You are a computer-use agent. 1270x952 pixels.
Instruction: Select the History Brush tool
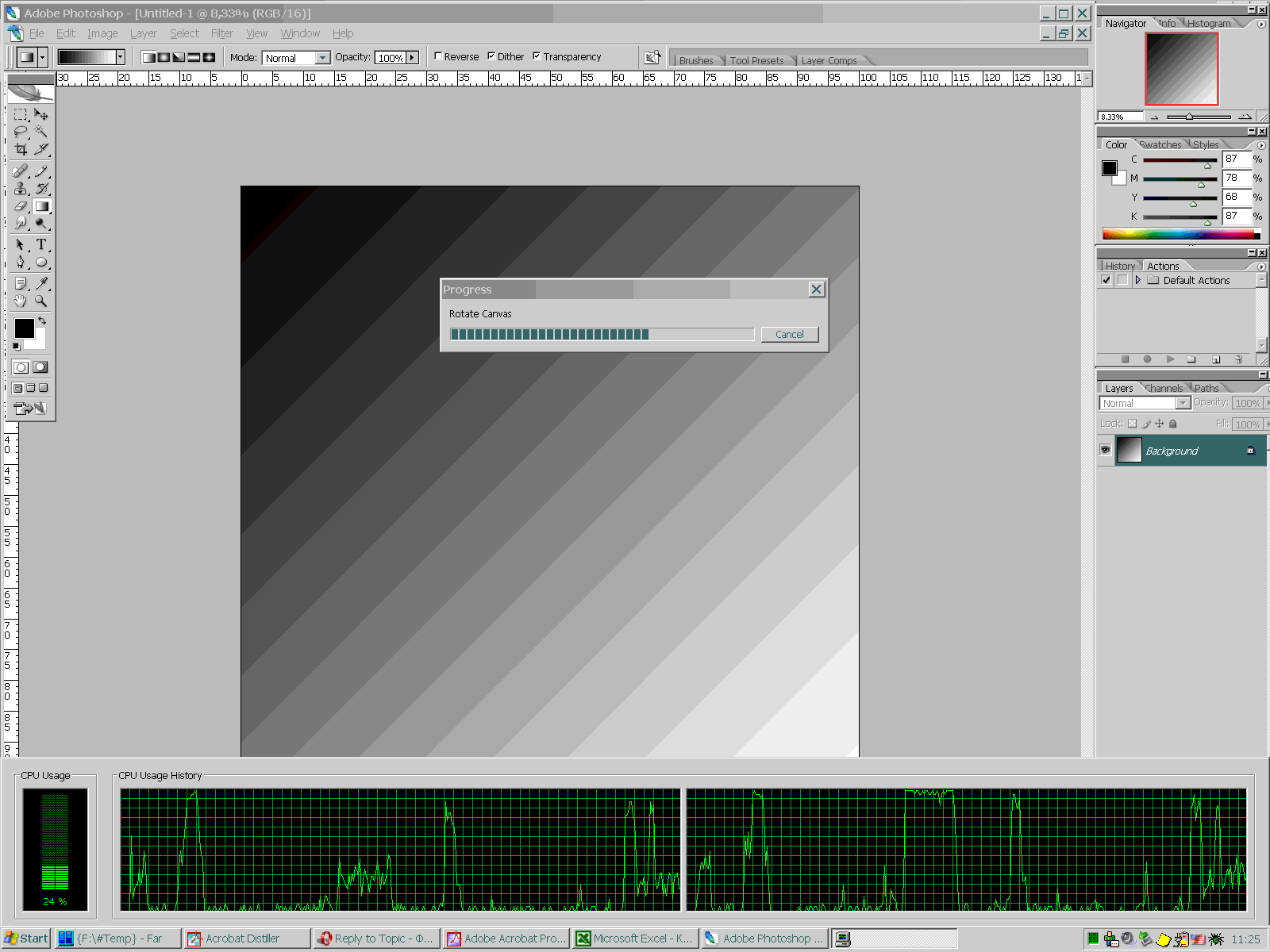pos(41,188)
